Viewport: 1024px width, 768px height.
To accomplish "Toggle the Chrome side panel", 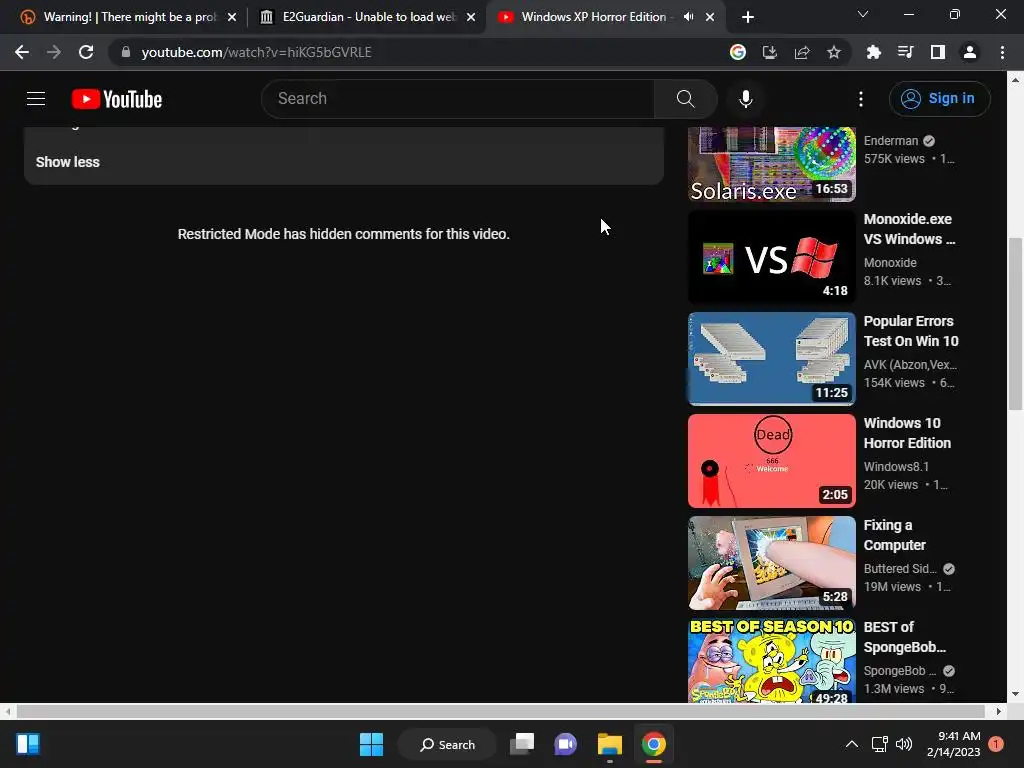I will tap(938, 52).
